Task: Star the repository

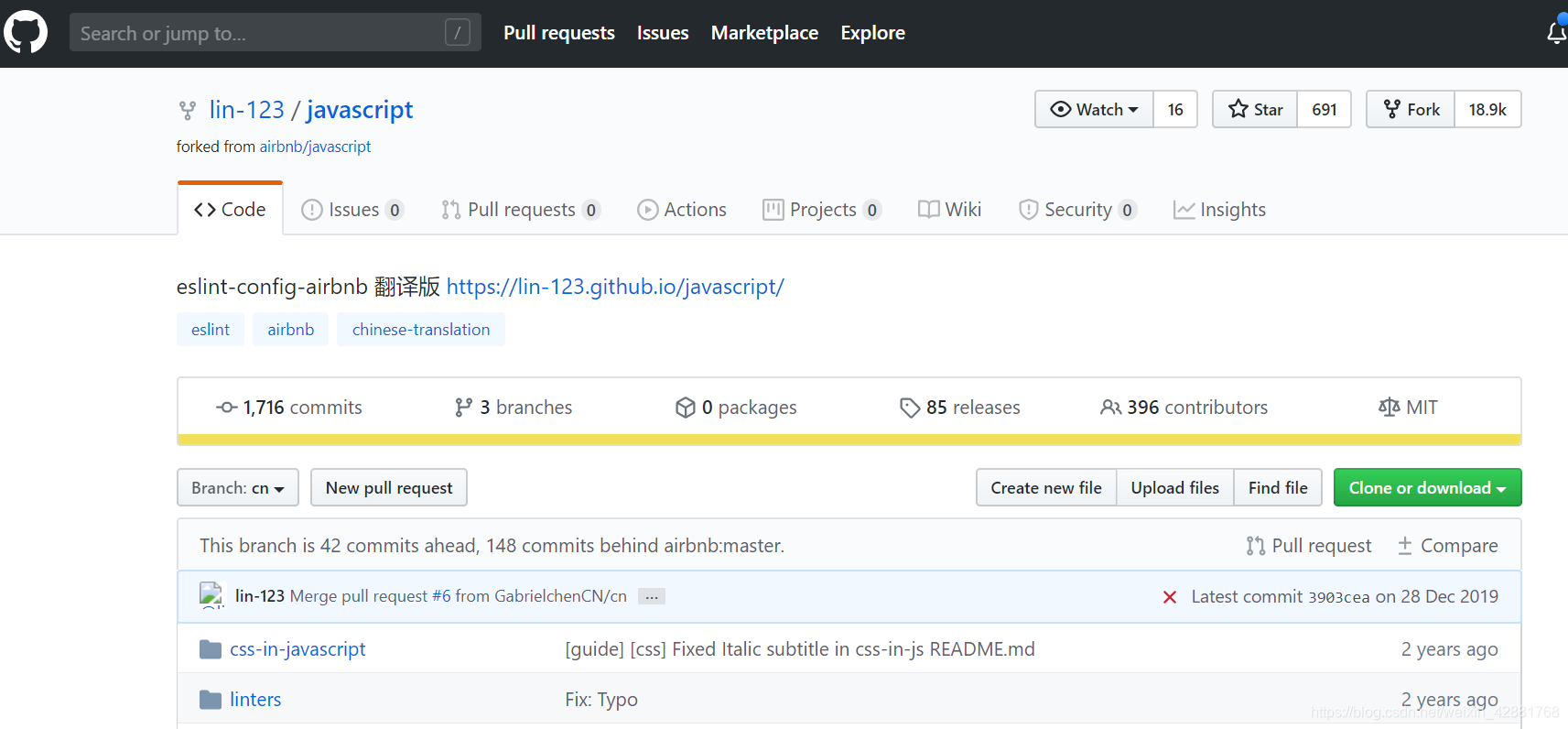Action: [1255, 109]
